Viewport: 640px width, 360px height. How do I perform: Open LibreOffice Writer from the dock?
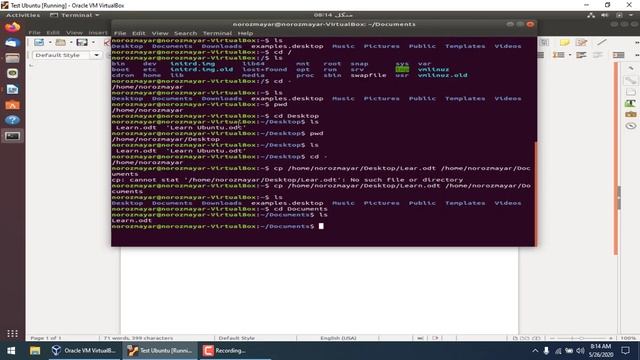tap(12, 89)
